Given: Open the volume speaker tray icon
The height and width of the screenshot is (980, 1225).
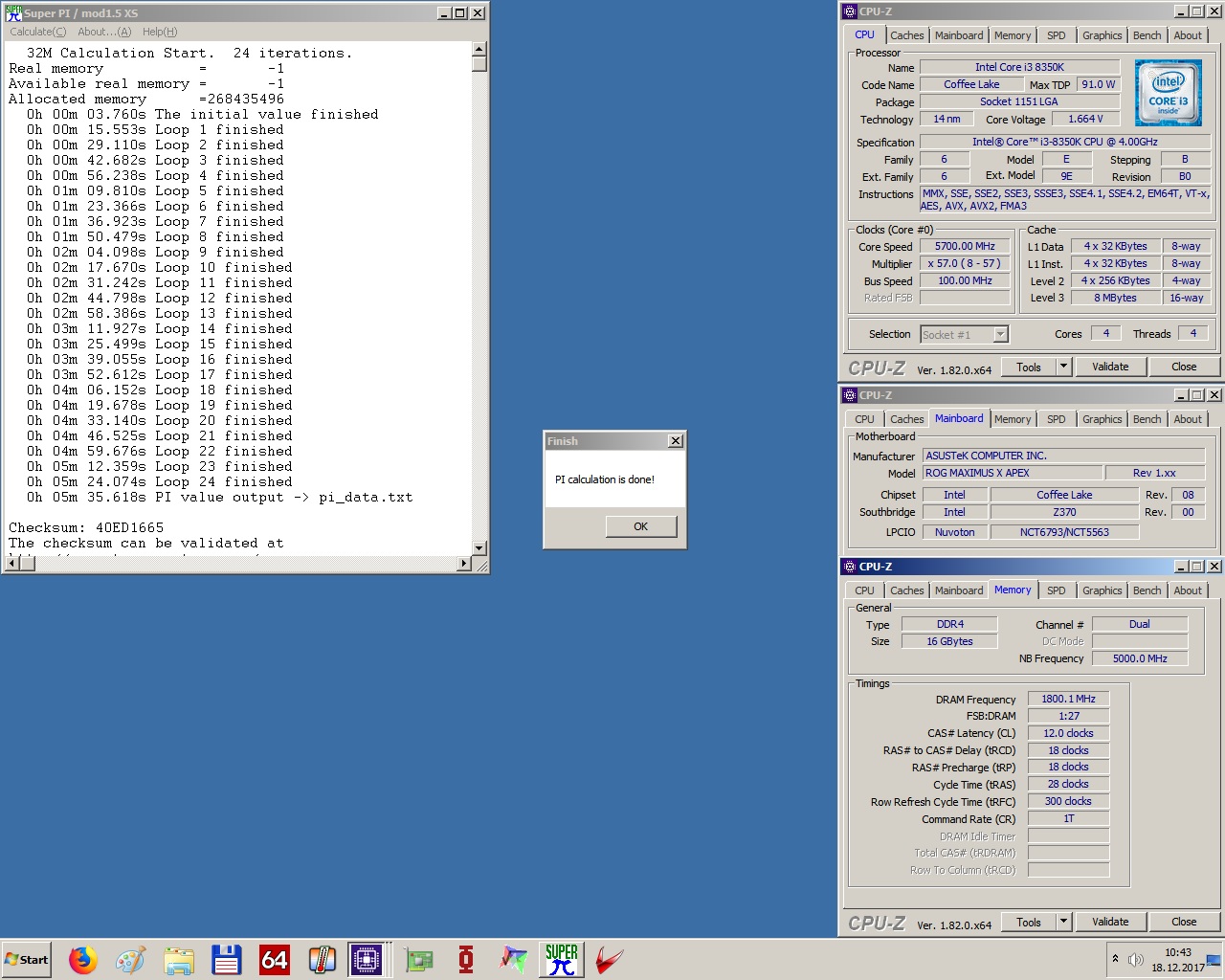Looking at the screenshot, I should pos(1136,959).
